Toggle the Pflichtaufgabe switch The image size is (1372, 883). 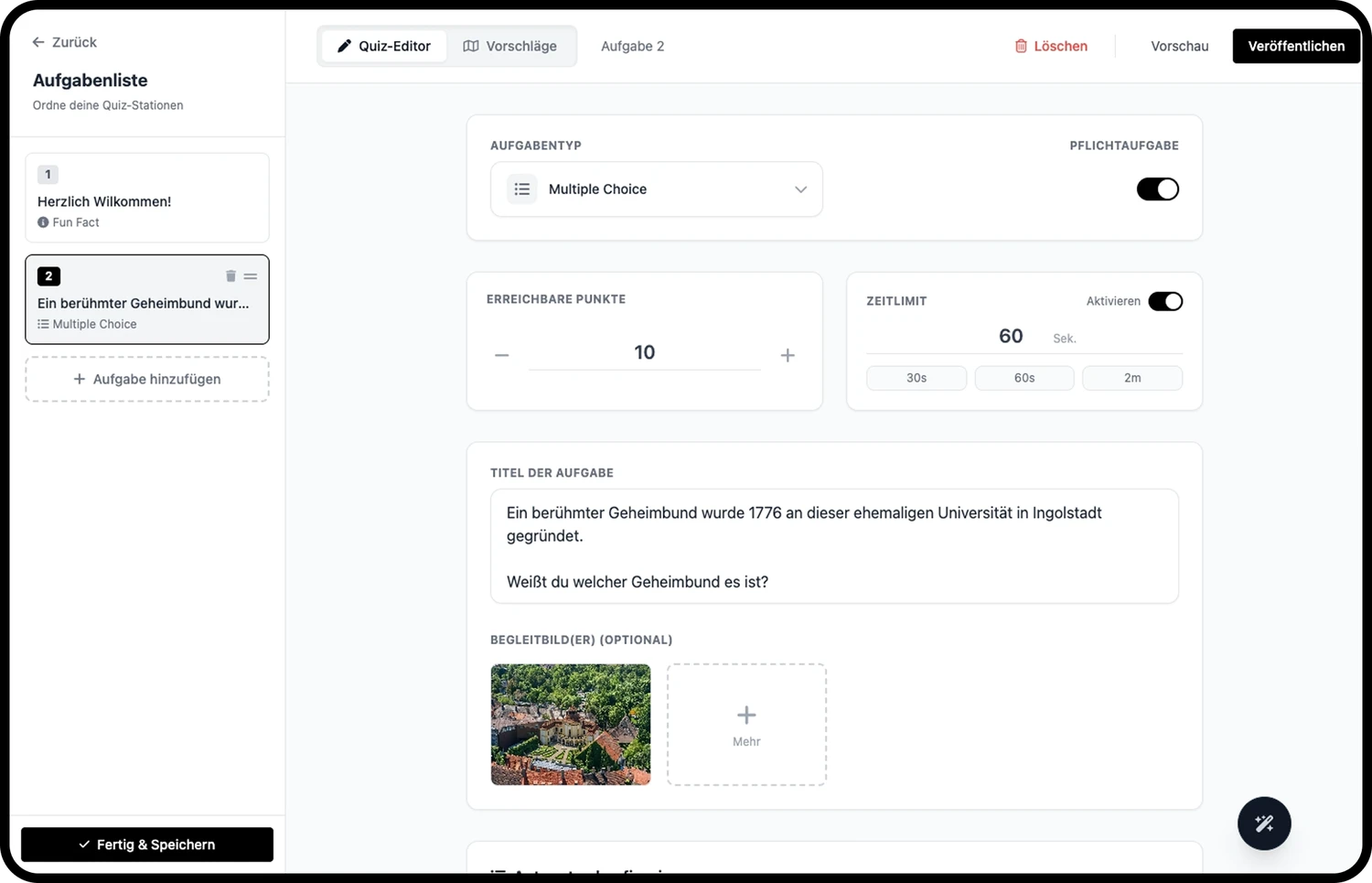tap(1158, 189)
